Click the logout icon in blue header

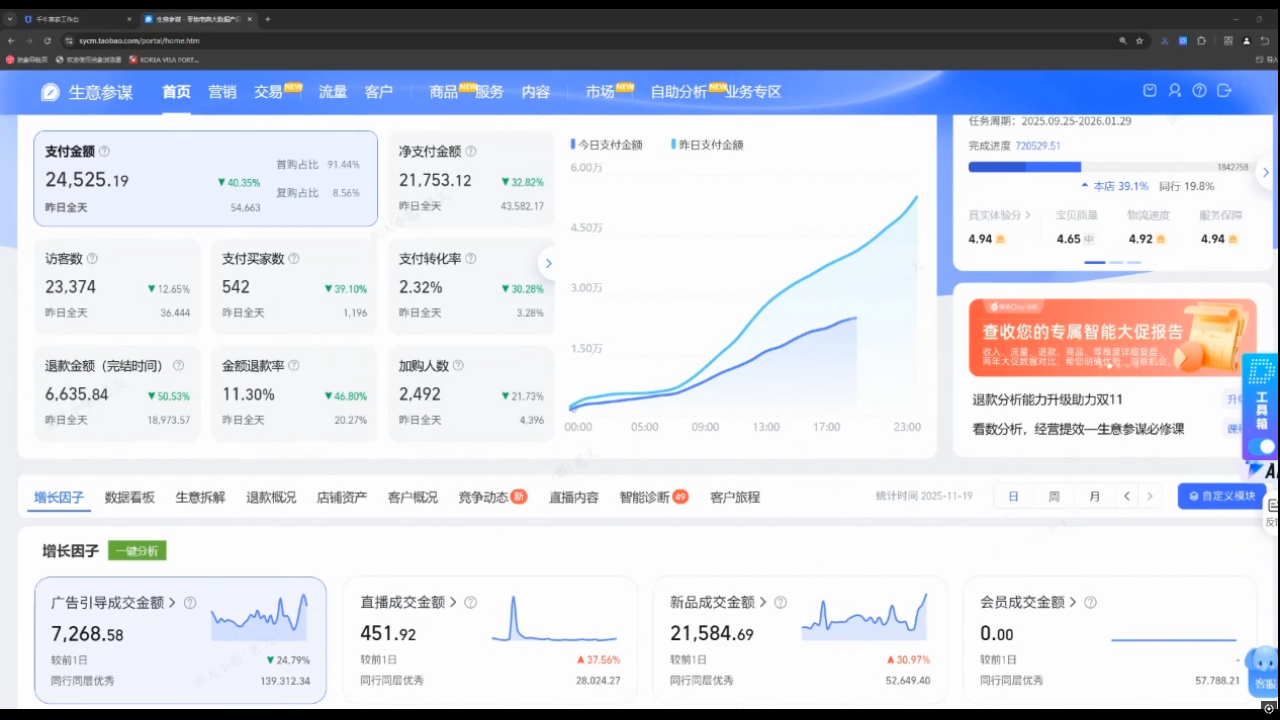point(1224,91)
